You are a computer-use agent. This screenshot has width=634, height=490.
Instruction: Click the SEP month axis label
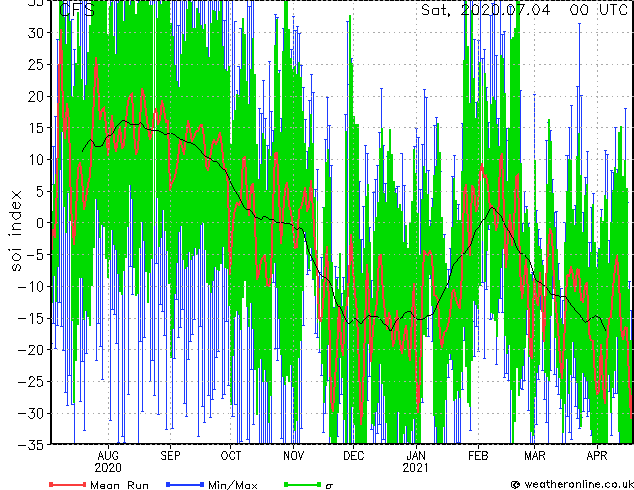coord(170,456)
